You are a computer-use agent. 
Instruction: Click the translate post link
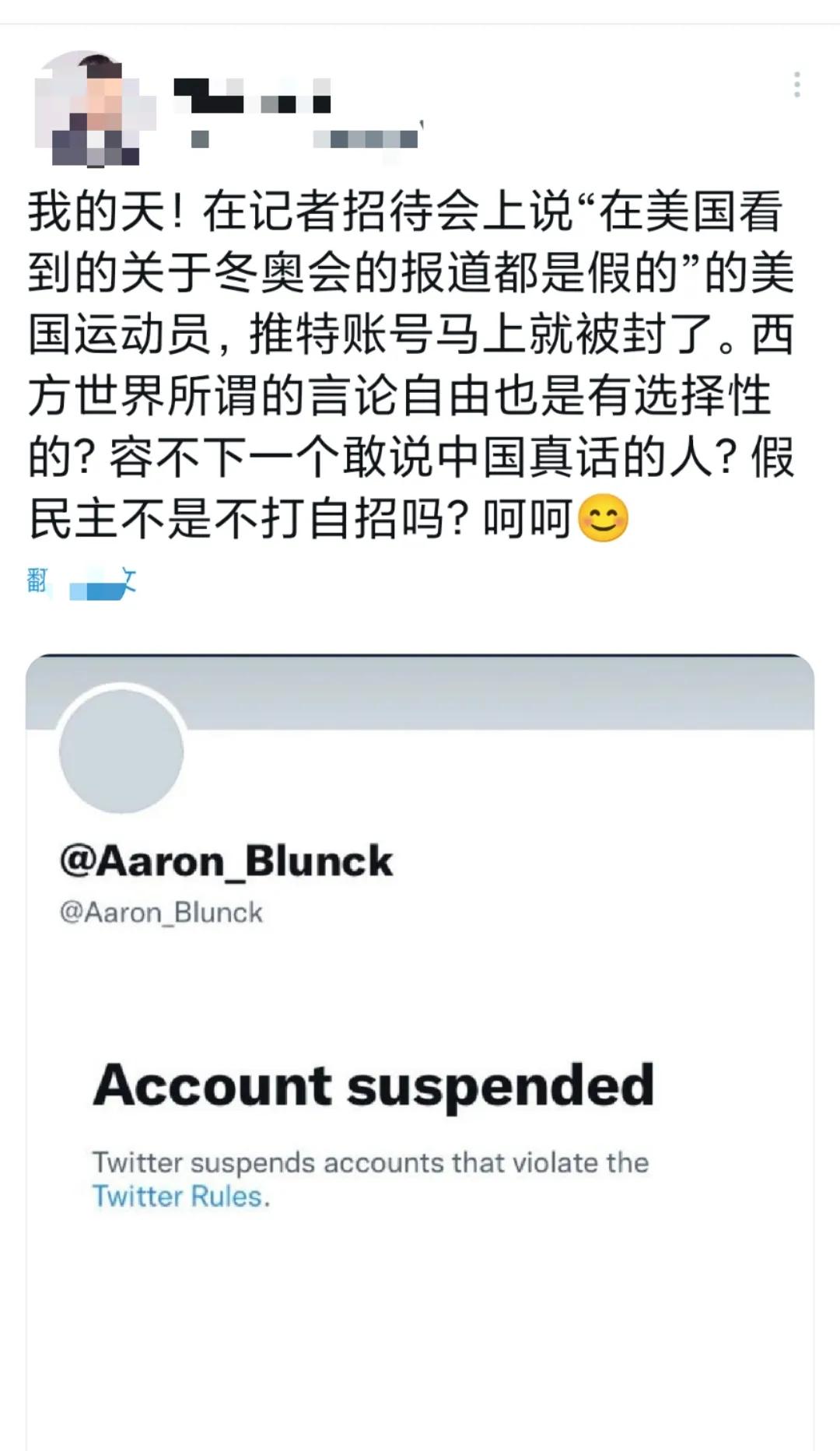click(x=82, y=583)
